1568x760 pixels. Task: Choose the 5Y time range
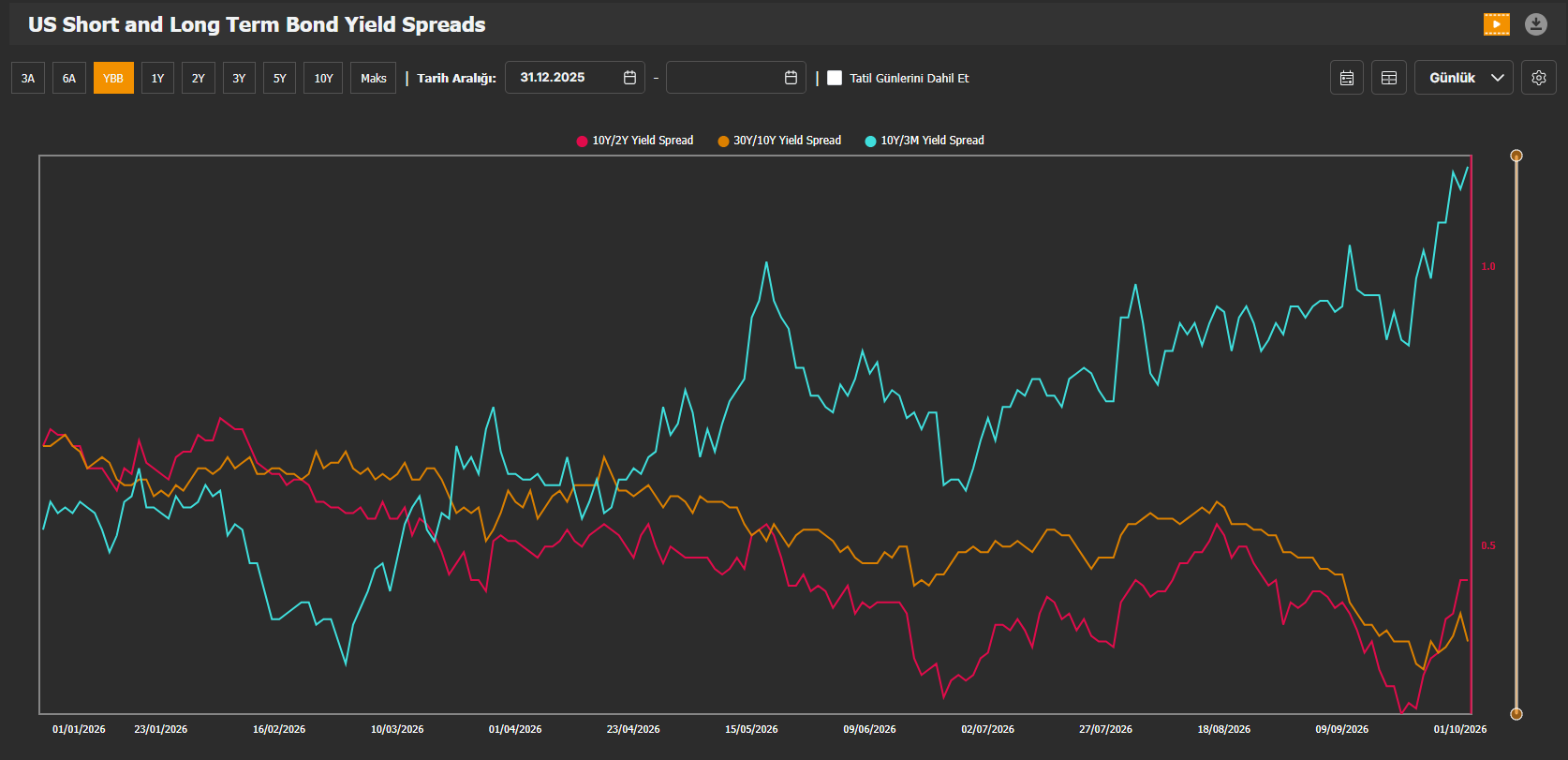[x=280, y=78]
